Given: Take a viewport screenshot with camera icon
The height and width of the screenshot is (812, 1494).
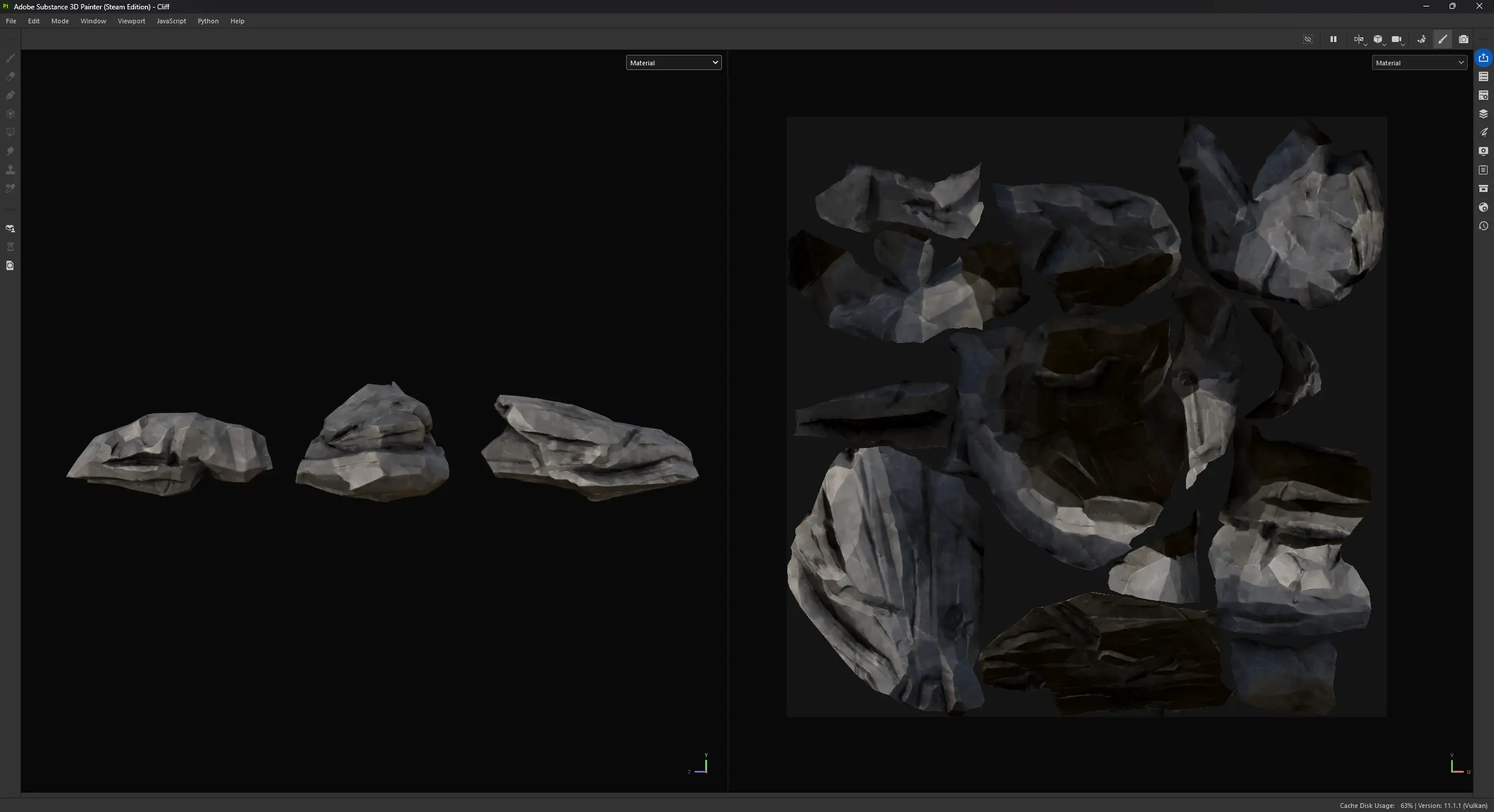Looking at the screenshot, I should click(x=1463, y=39).
